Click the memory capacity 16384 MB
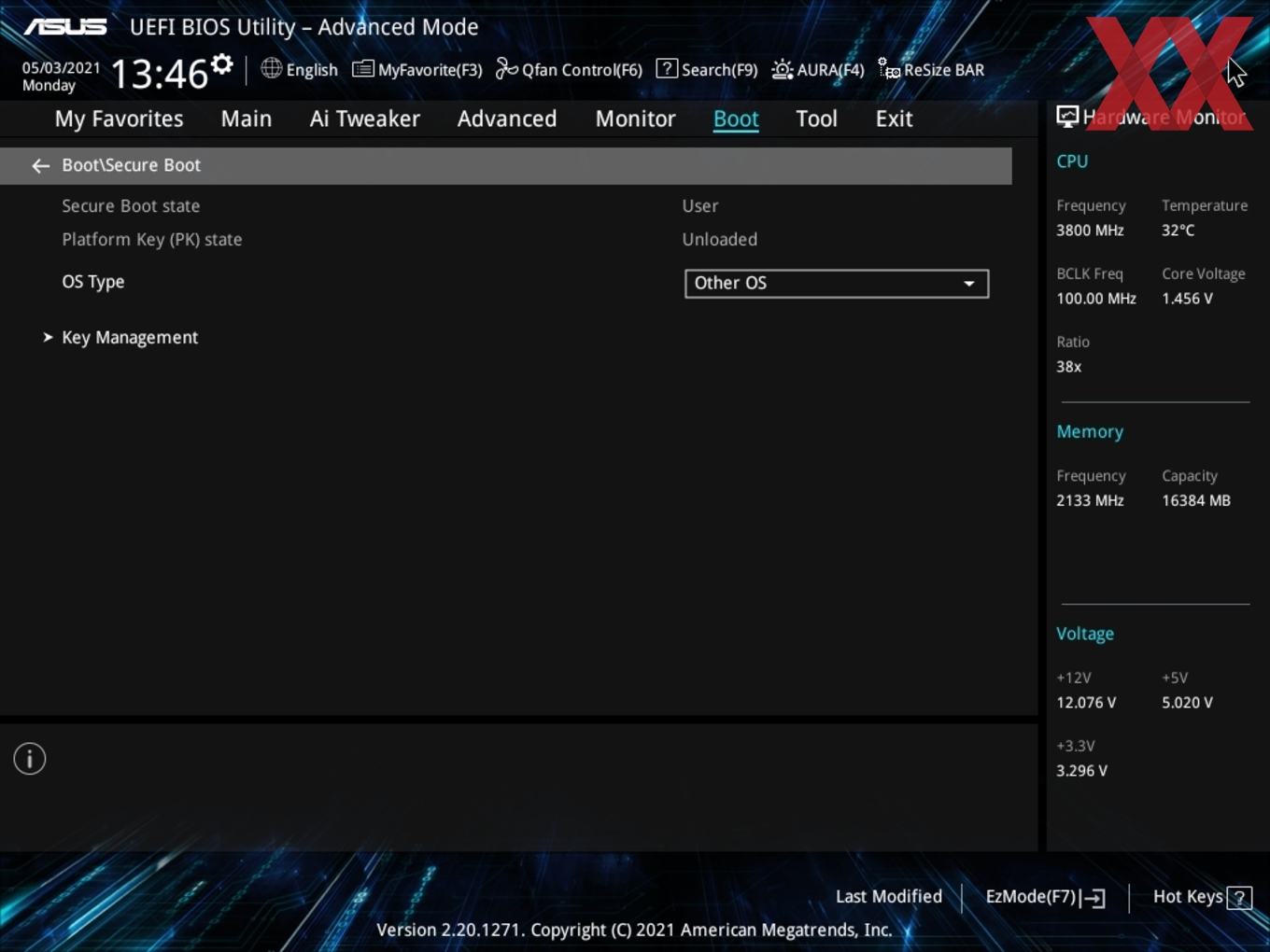Viewport: 1270px width, 952px height. pos(1196,501)
